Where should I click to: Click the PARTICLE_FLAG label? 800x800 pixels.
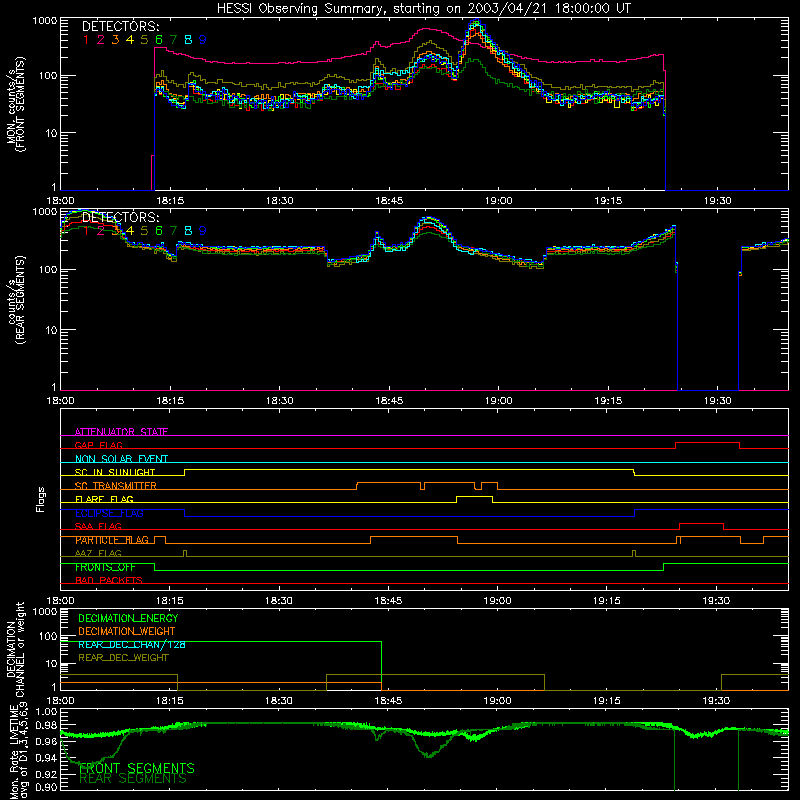point(112,540)
